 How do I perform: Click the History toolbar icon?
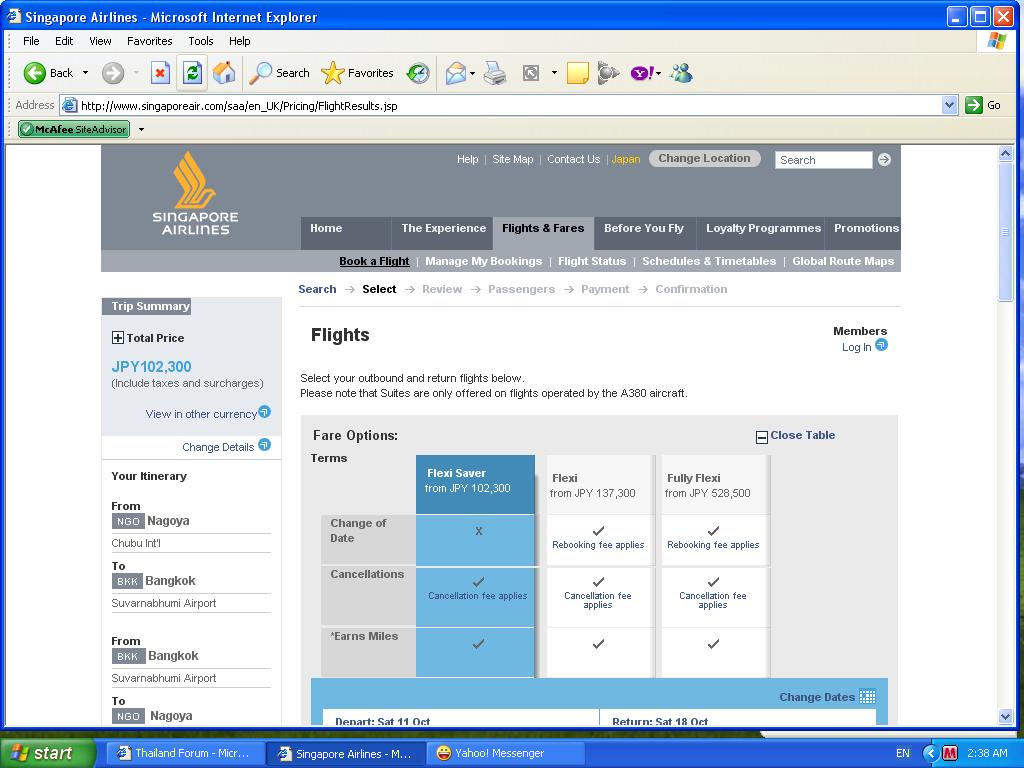[418, 73]
